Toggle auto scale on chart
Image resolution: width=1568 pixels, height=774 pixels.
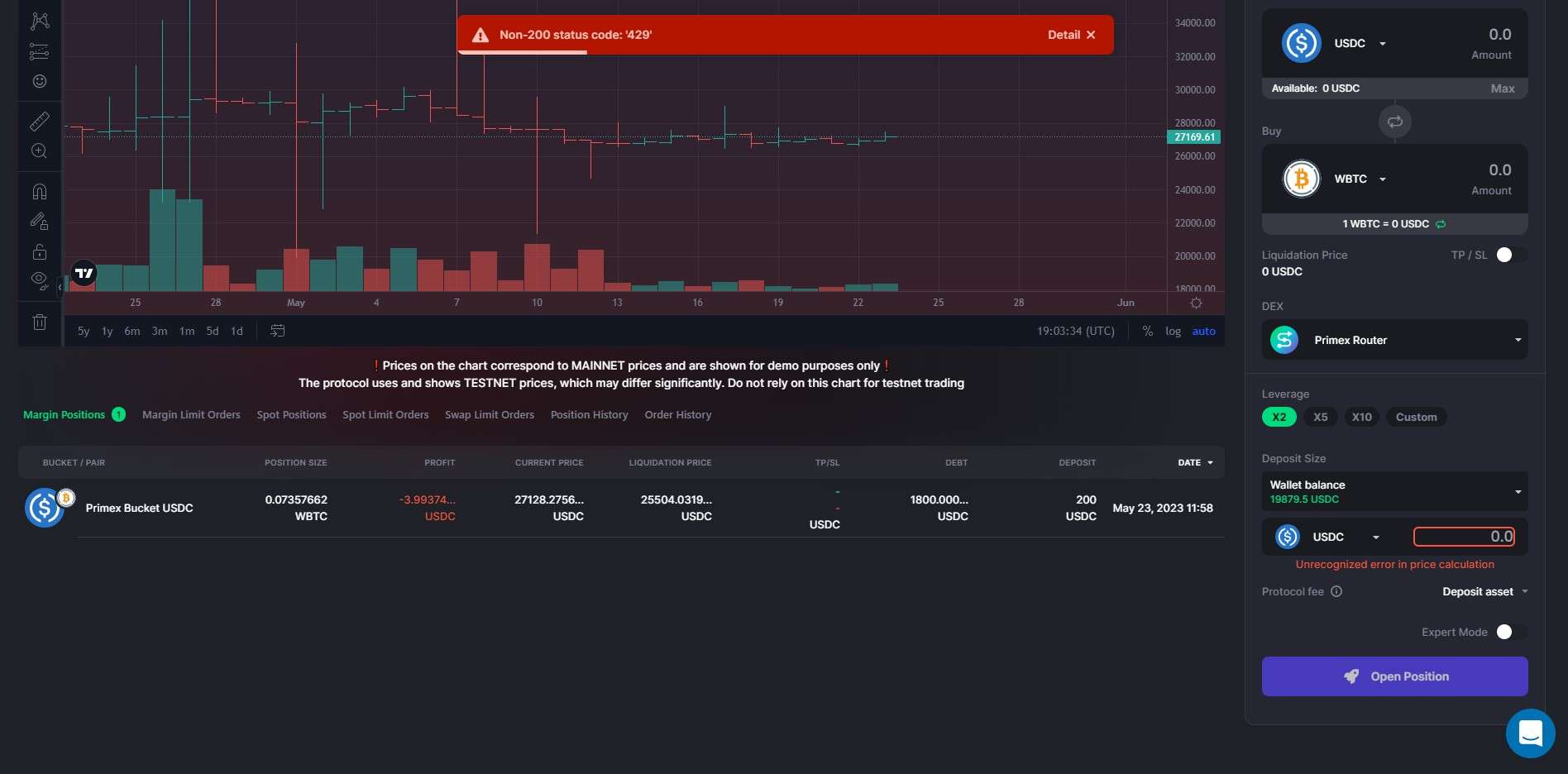coord(1203,331)
